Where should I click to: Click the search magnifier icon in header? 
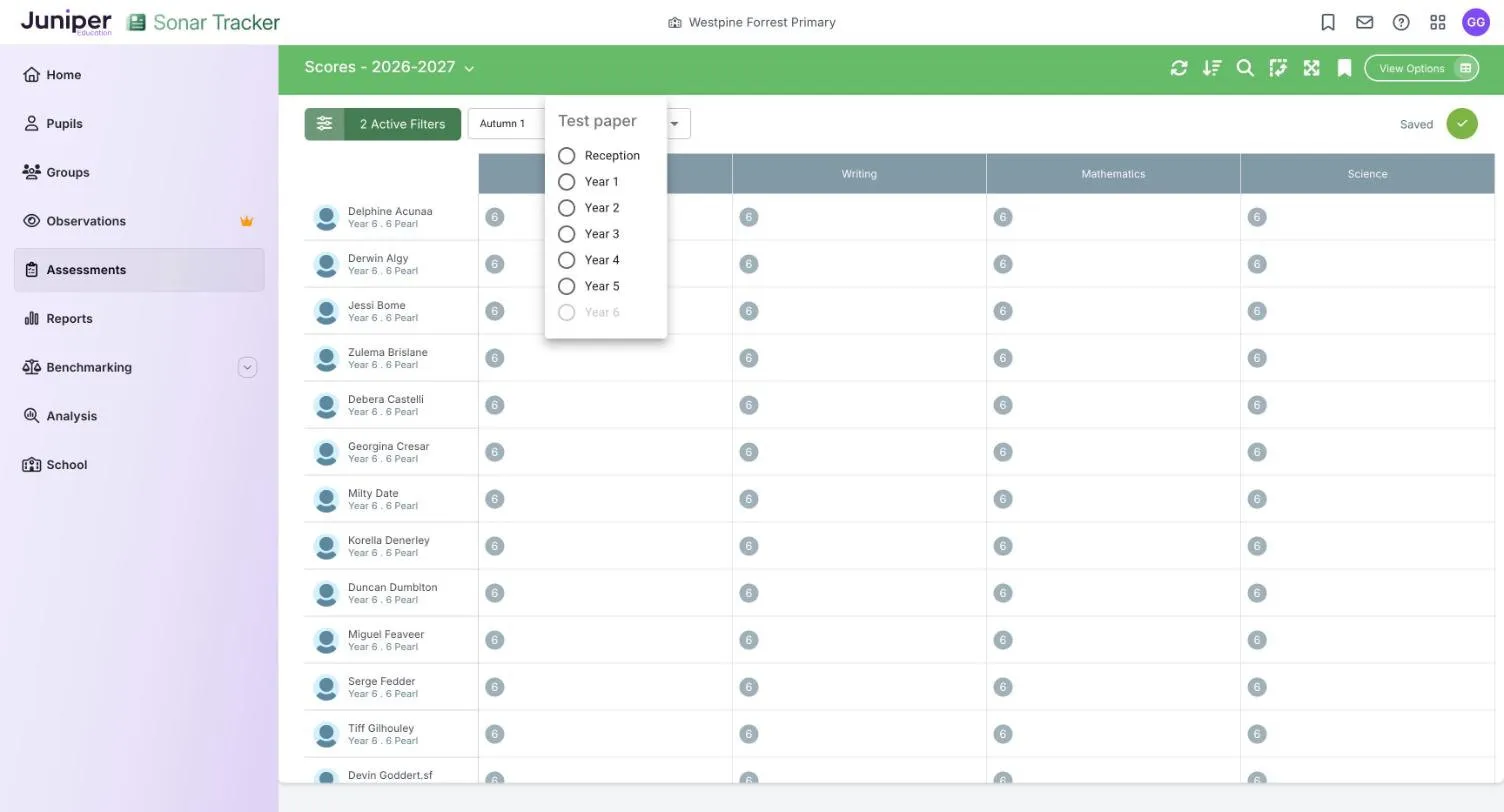pyautogui.click(x=1245, y=68)
